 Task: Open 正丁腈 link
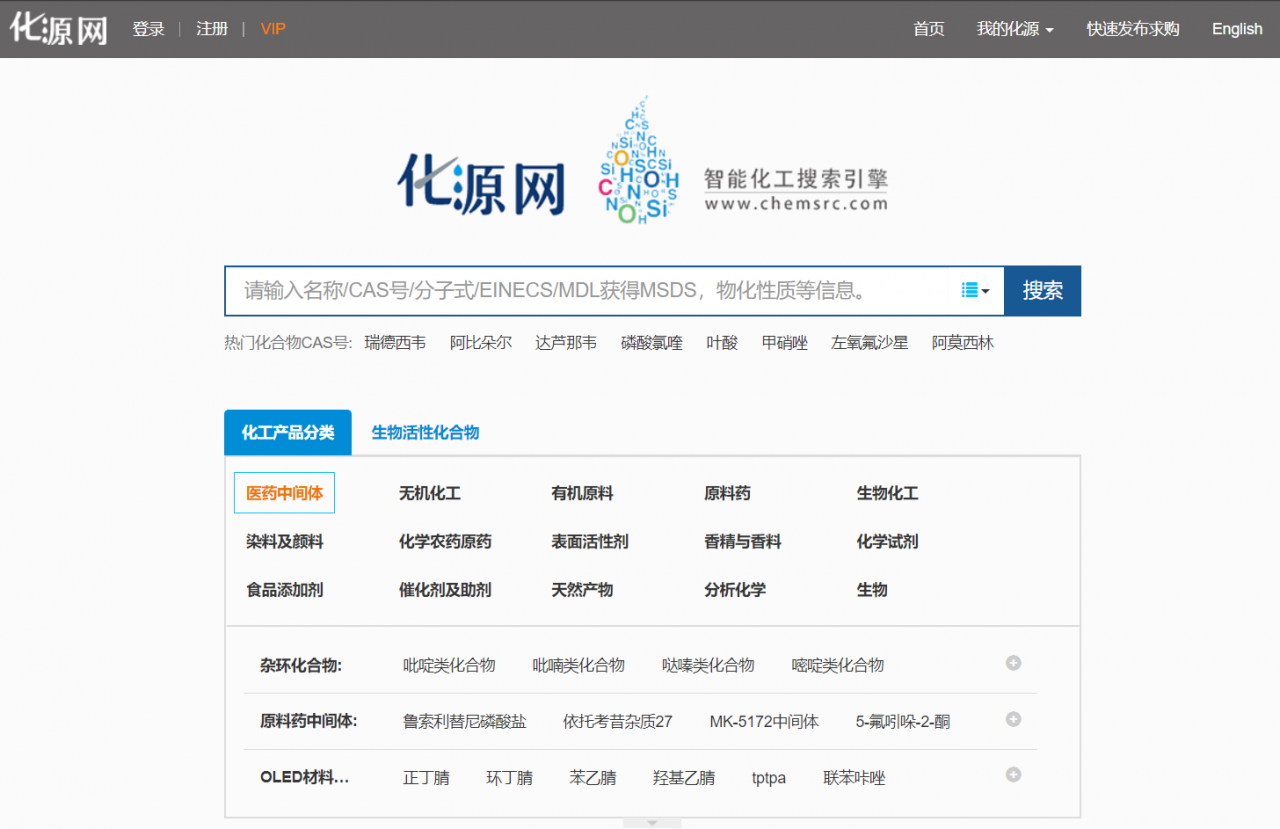[426, 778]
